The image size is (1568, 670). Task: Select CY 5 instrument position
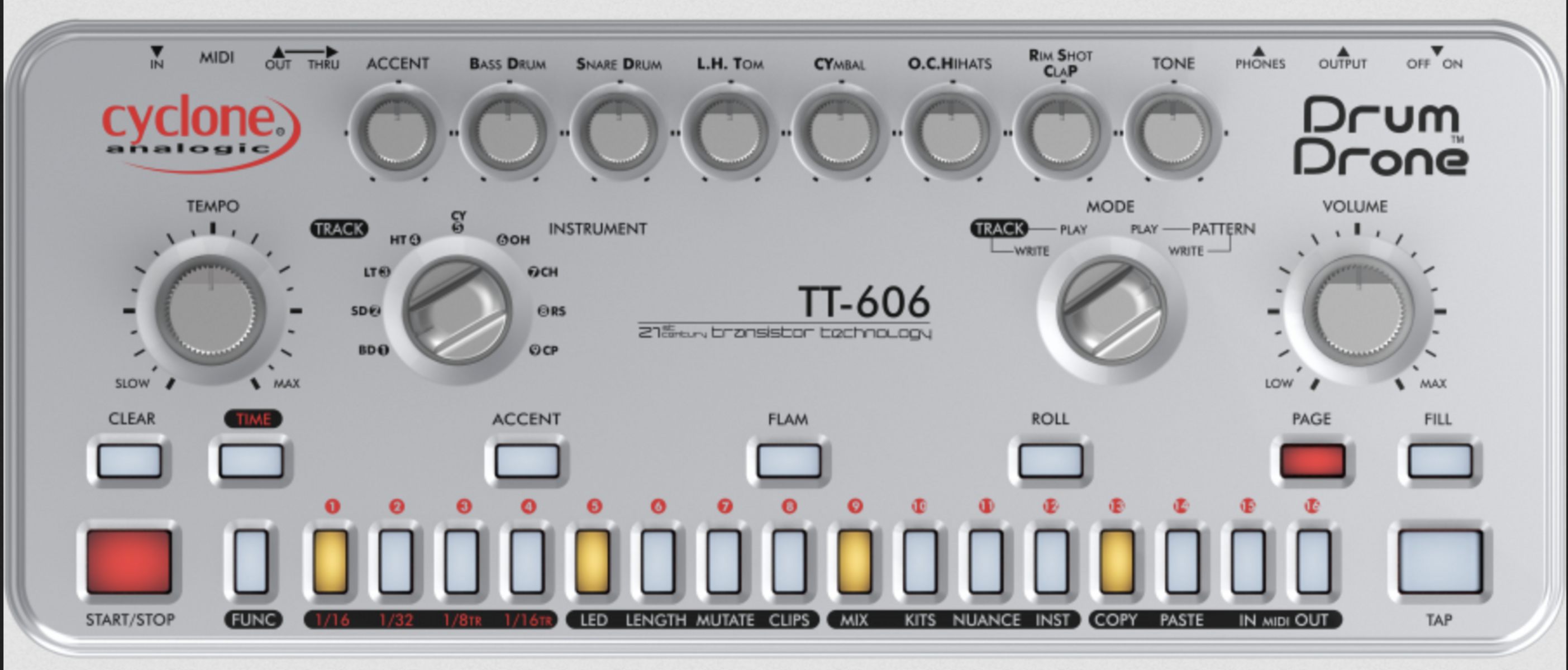[459, 222]
